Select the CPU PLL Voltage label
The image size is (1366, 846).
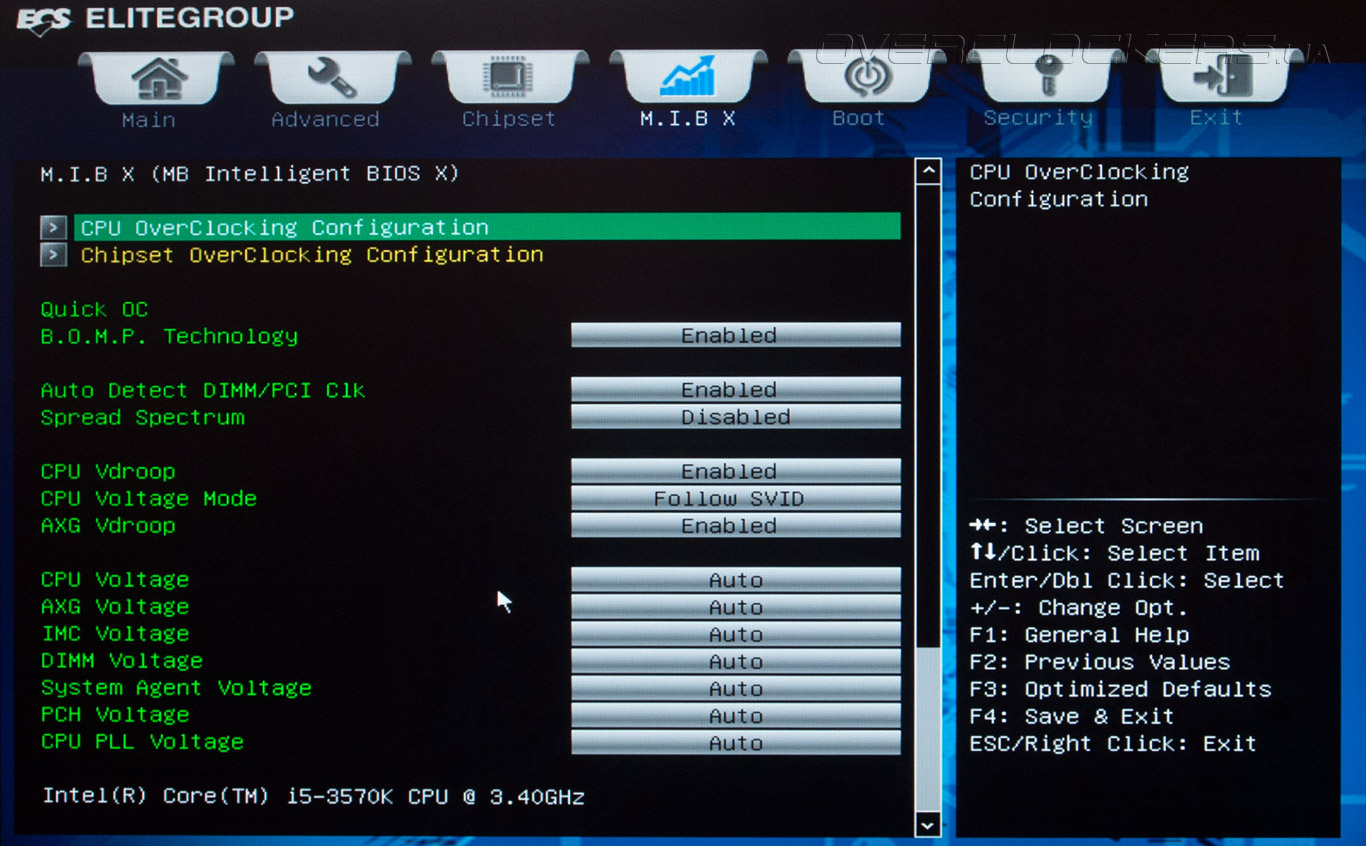[x=142, y=742]
